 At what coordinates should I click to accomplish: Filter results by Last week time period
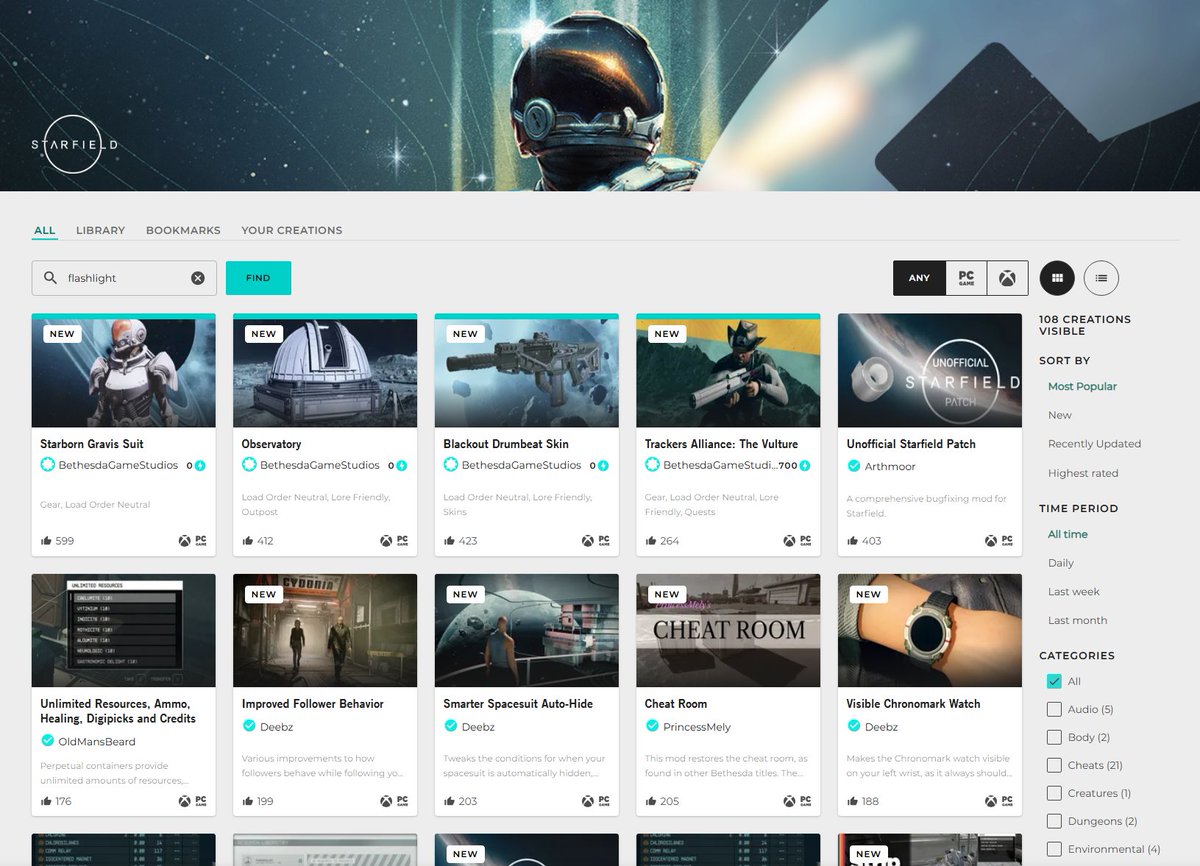1073,591
